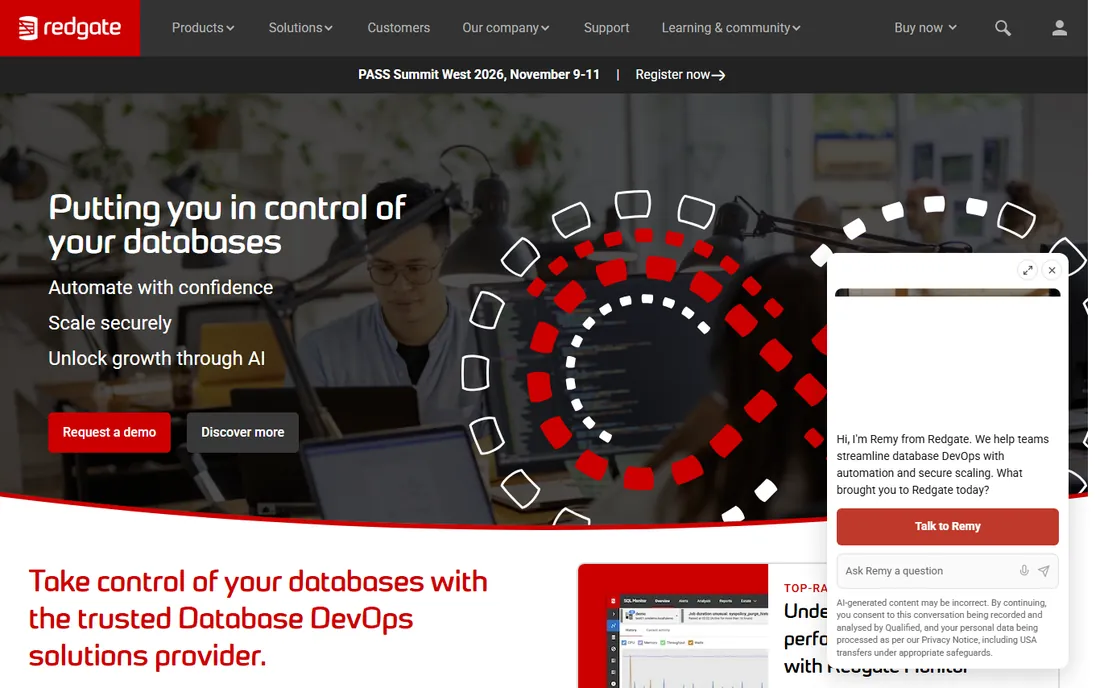Click the Request a demo button
This screenshot has height=688, width=1100.
(109, 432)
